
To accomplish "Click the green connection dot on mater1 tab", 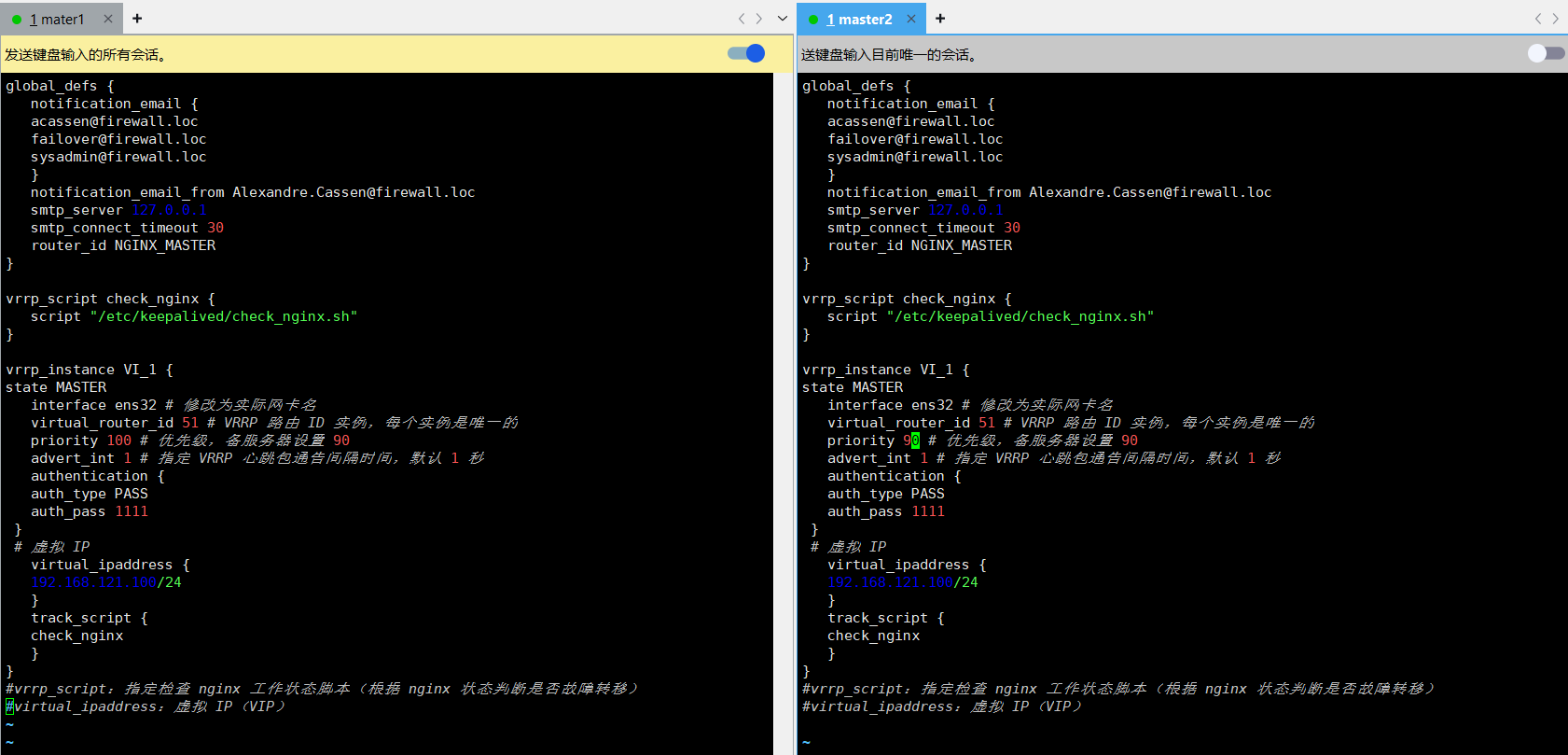I will (17, 19).
